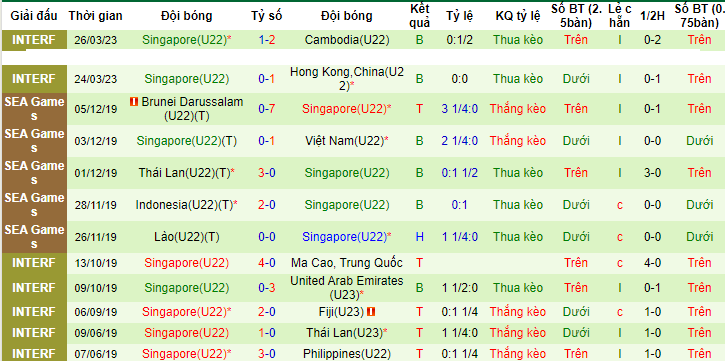Image resolution: width=725 pixels, height=361 pixels.
Task: Click United Arab Emirates (U23) team
Action: pos(347,288)
